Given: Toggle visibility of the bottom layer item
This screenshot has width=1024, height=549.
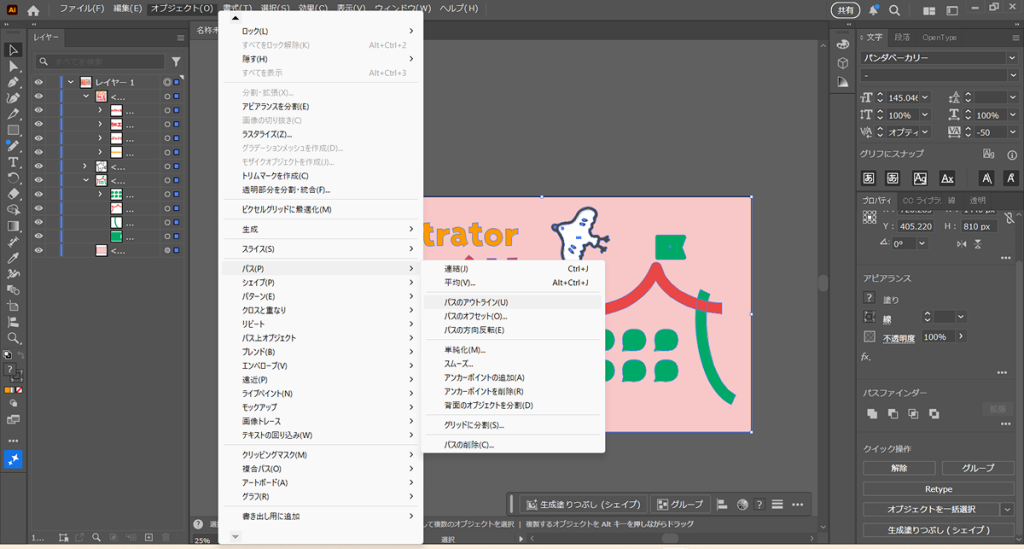Looking at the screenshot, I should [x=39, y=250].
